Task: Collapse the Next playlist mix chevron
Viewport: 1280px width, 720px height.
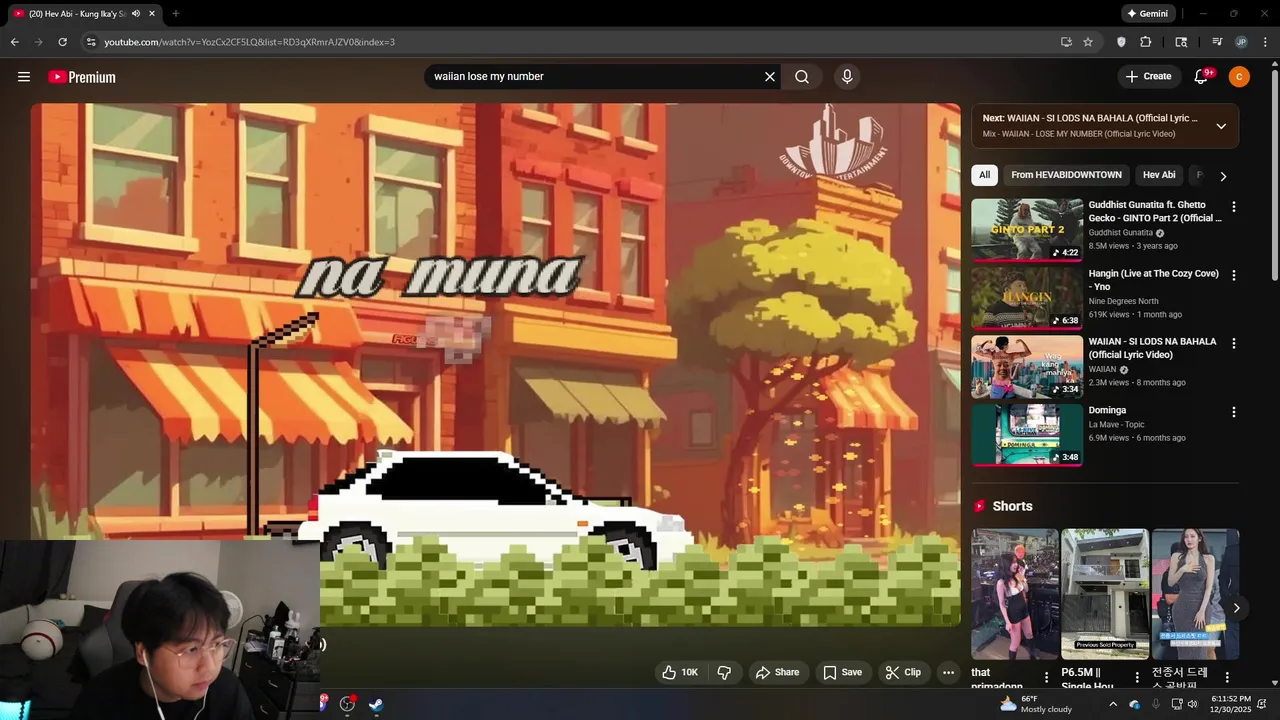Action: tap(1221, 126)
